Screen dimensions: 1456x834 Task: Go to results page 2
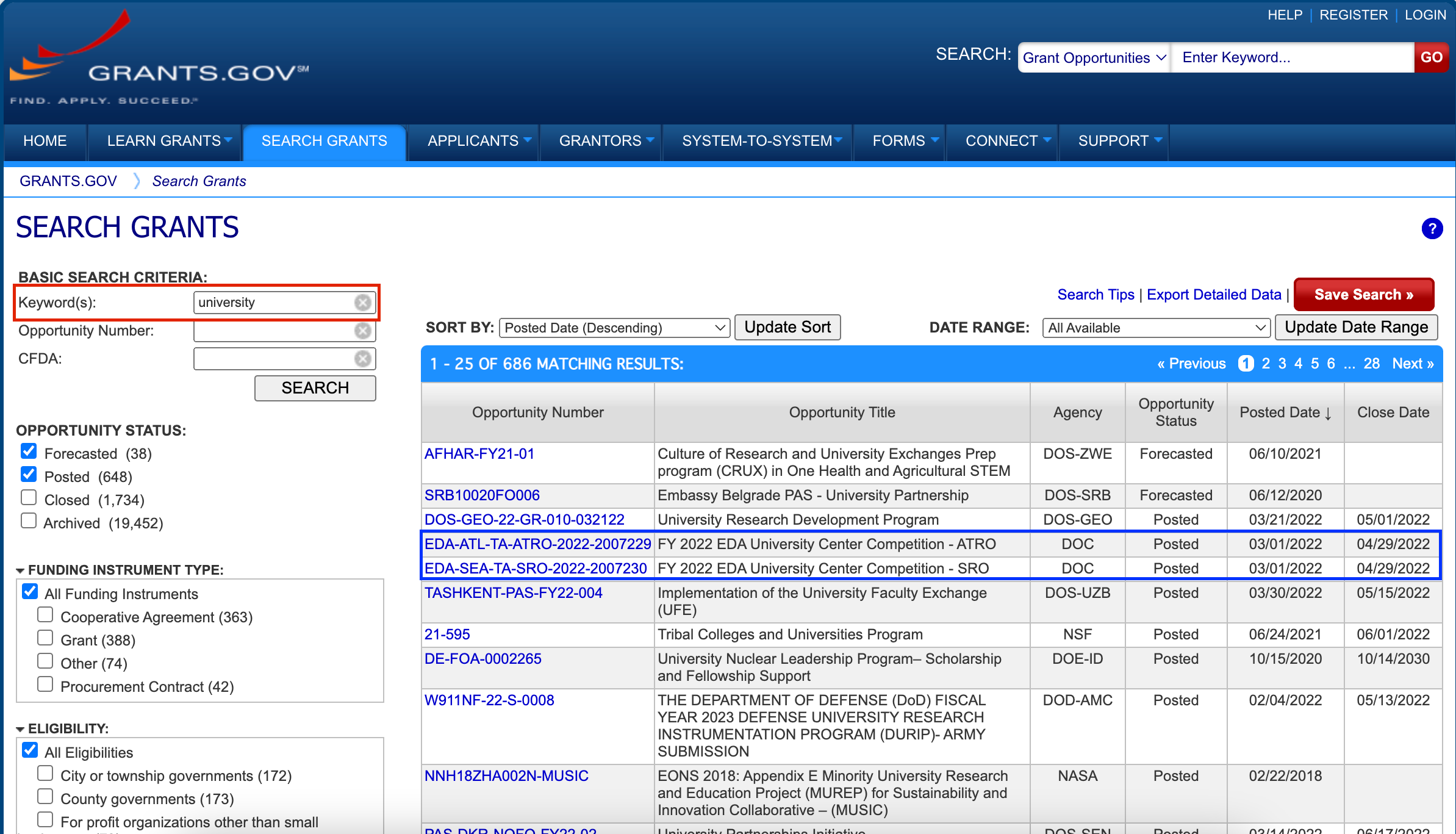pyautogui.click(x=1266, y=364)
